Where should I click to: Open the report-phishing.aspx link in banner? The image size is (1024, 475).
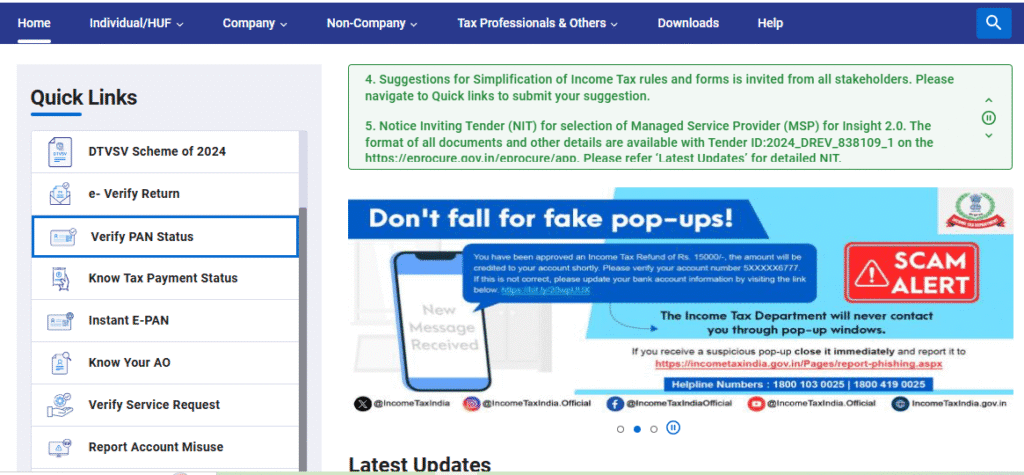(799, 364)
